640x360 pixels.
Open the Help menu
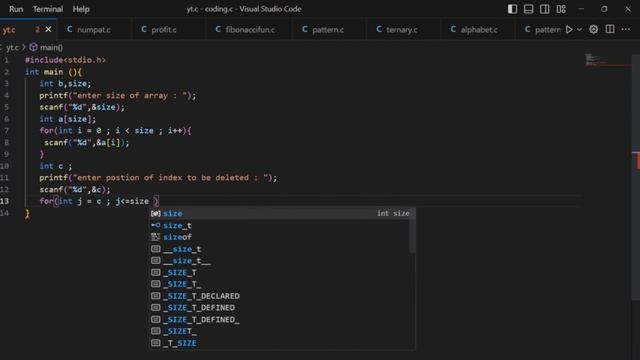81,9
